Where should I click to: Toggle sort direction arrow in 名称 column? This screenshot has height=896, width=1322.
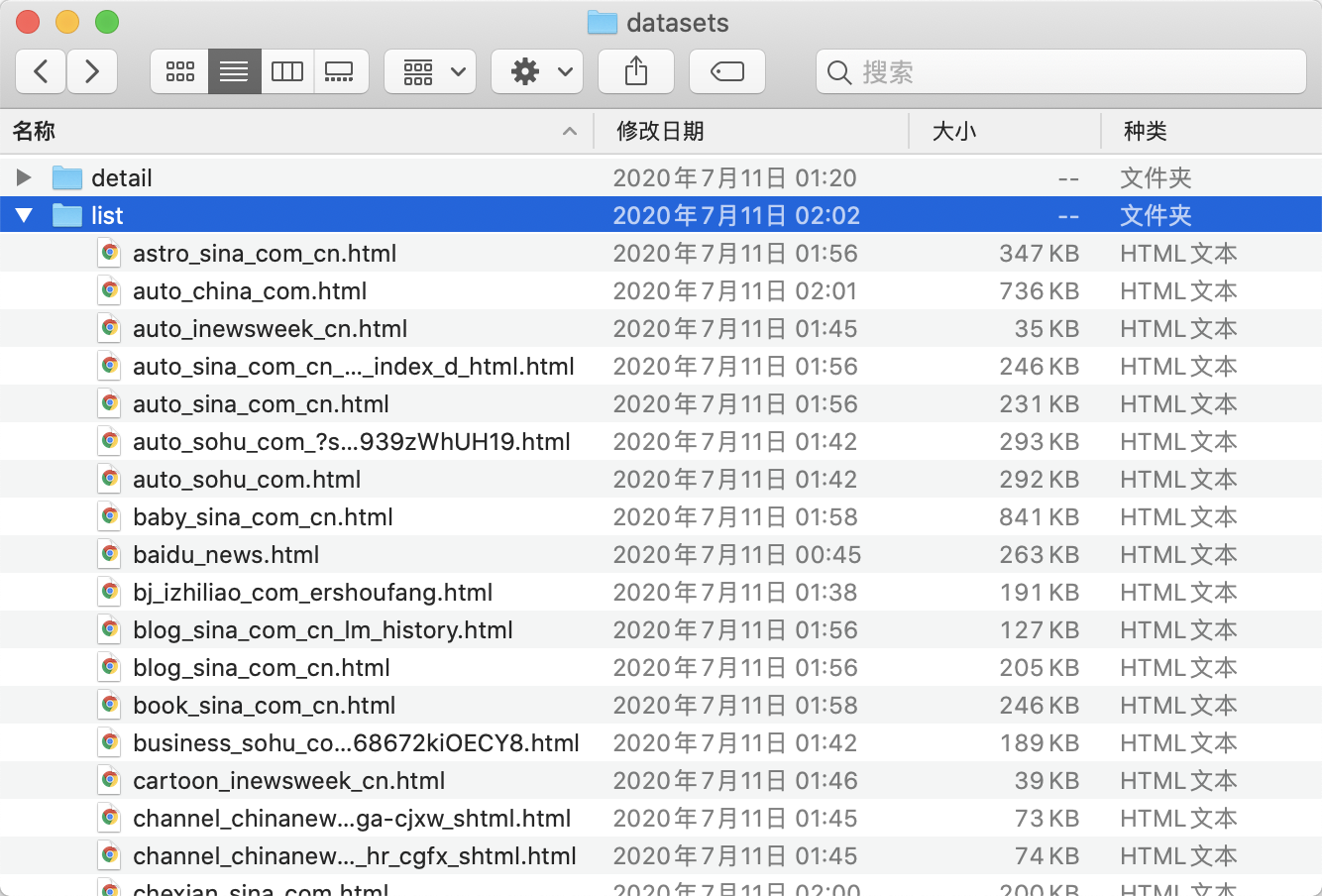[x=570, y=131]
